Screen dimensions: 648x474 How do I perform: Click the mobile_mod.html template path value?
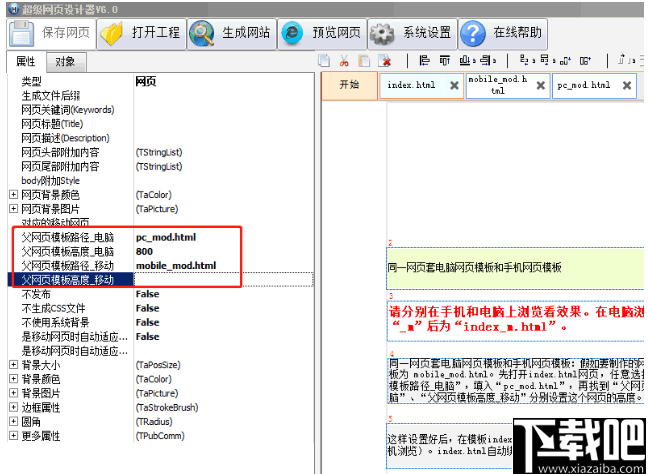pyautogui.click(x=176, y=265)
